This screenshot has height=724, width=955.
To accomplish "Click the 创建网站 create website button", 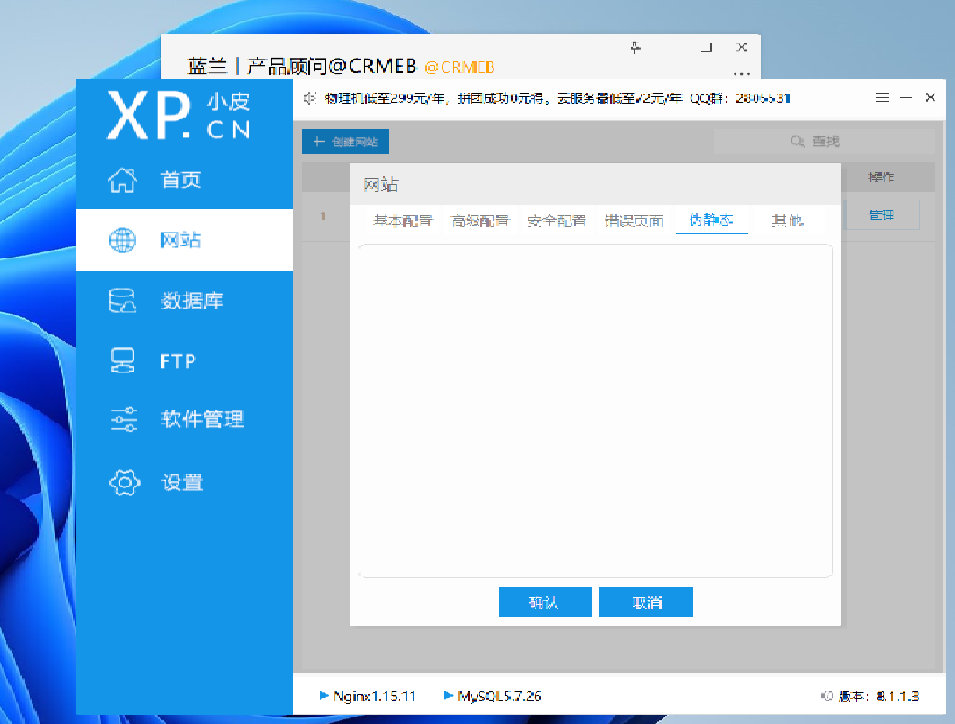I will [345, 142].
